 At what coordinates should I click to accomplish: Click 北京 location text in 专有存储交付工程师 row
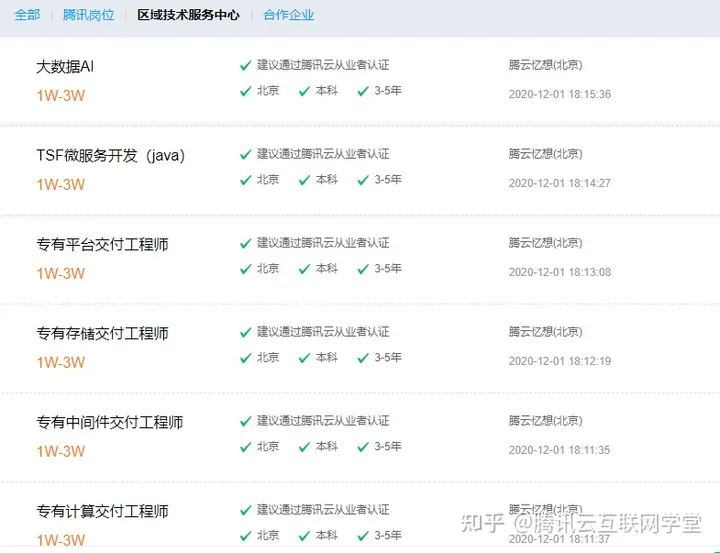268,357
